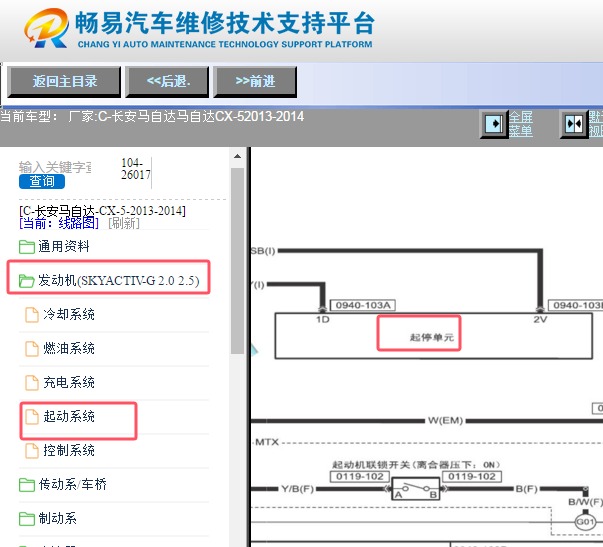Click the MTX label in diagram
The height and width of the screenshot is (547, 603).
click(267, 442)
